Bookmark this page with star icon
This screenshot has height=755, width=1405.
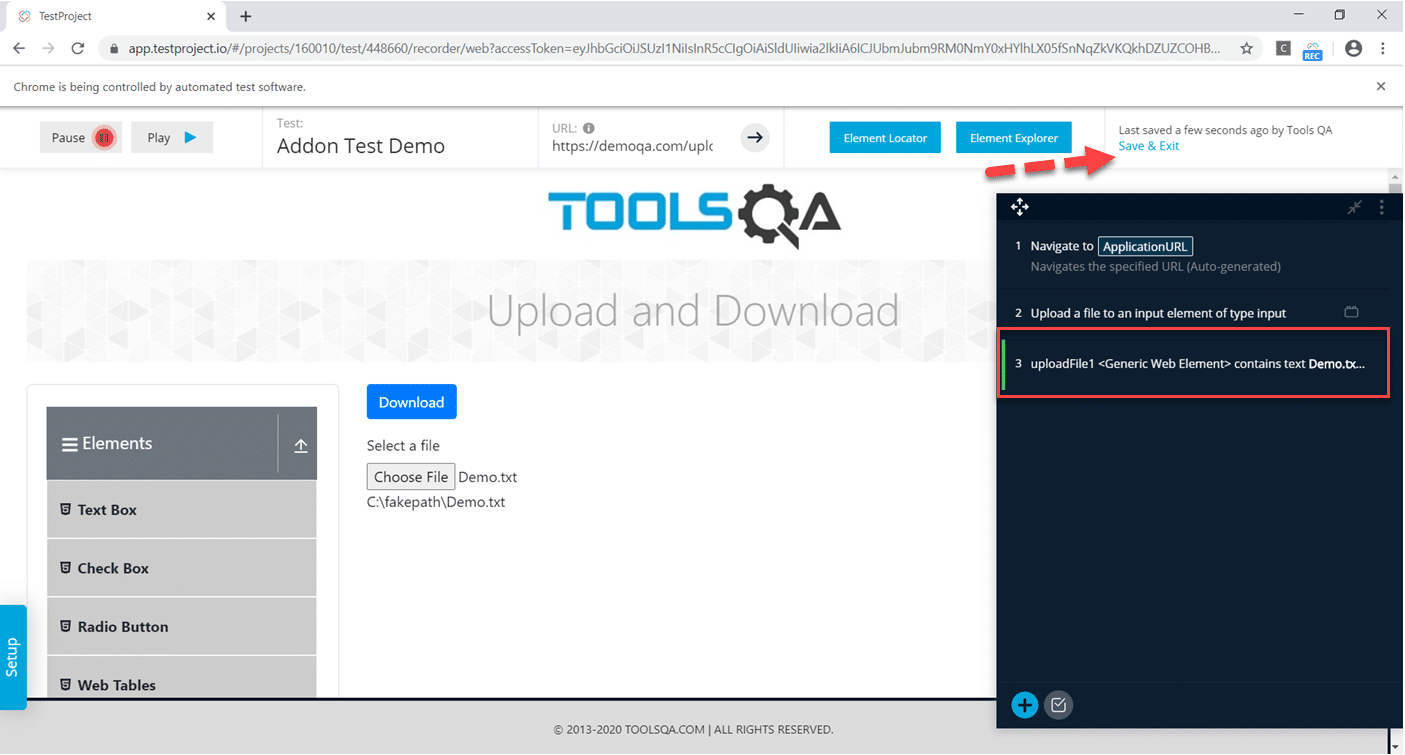(x=1246, y=48)
